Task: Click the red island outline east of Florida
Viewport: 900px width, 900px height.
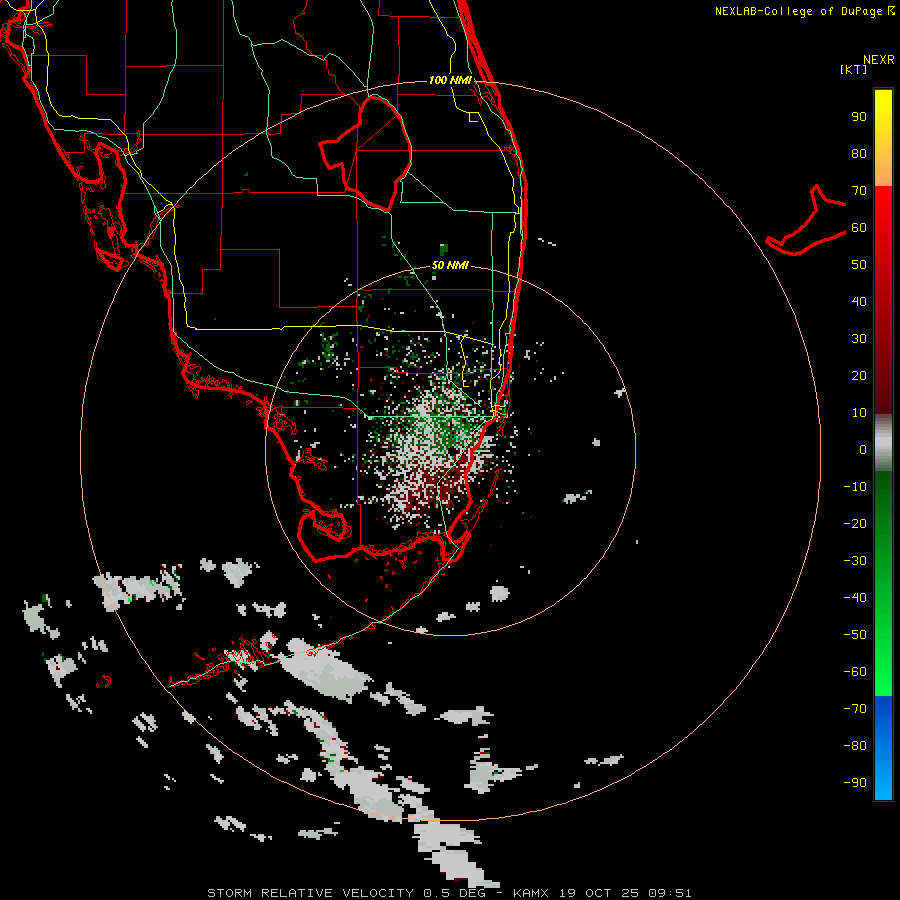Action: click(x=806, y=220)
